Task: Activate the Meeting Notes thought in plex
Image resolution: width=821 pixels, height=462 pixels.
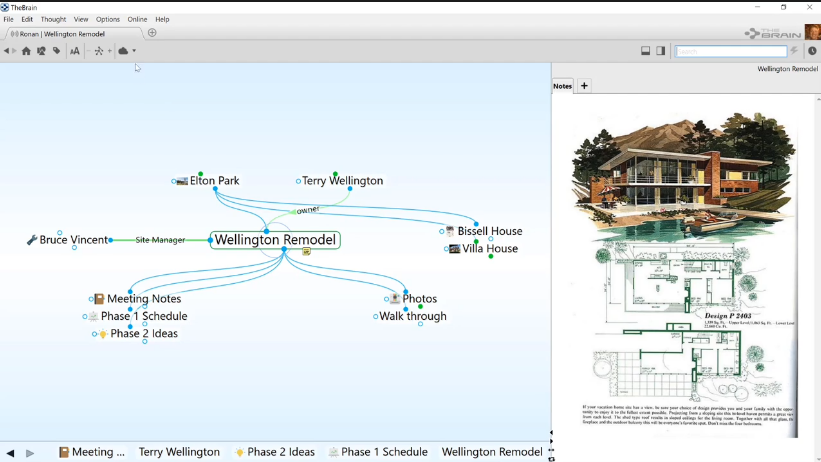Action: pyautogui.click(x=144, y=299)
